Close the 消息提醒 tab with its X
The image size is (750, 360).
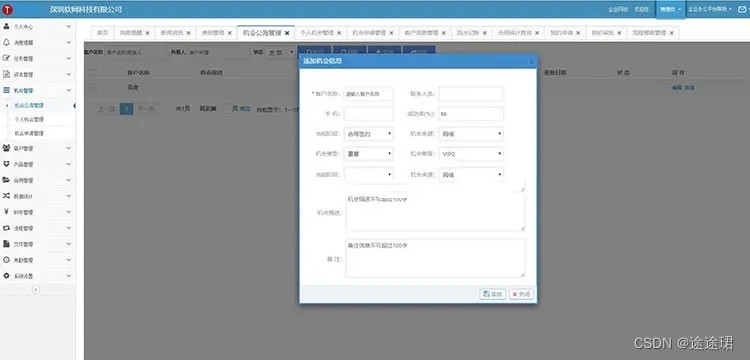pyautogui.click(x=147, y=33)
